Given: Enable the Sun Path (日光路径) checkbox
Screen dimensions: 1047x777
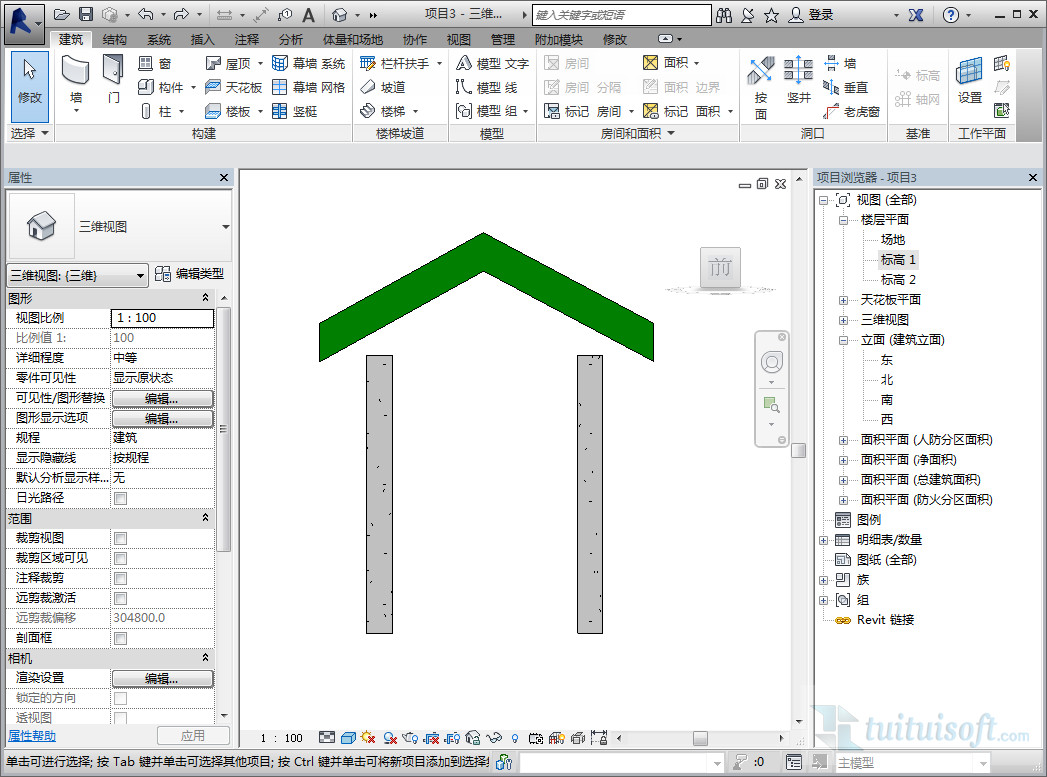Looking at the screenshot, I should (x=120, y=498).
